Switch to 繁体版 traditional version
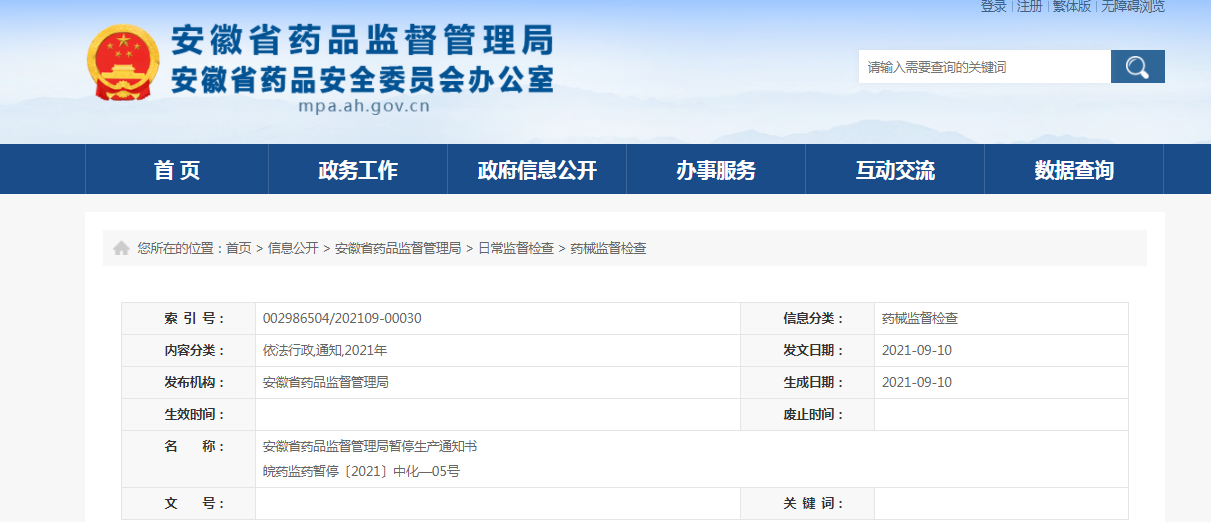 [x=1072, y=6]
